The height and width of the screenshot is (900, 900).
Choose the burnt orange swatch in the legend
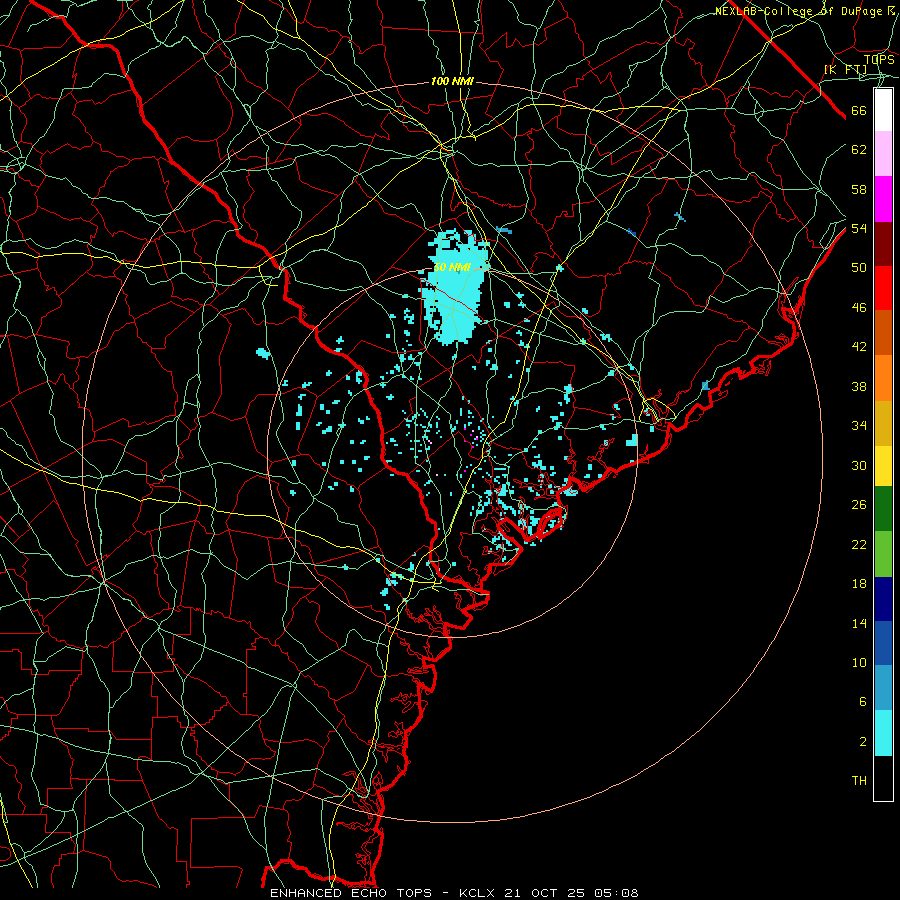click(x=883, y=332)
